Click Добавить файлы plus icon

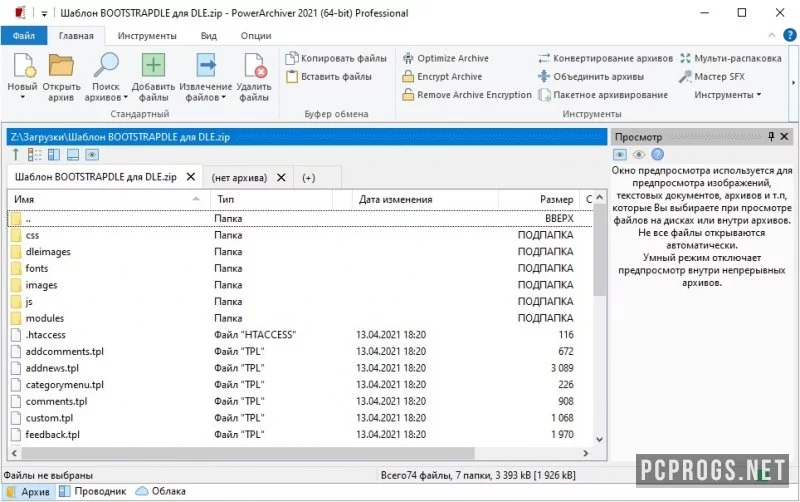153,66
